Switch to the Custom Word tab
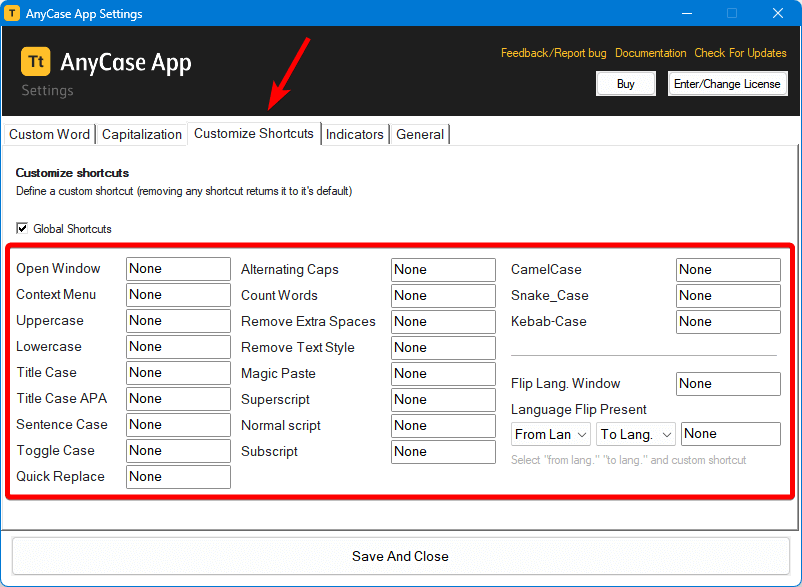 click(50, 134)
